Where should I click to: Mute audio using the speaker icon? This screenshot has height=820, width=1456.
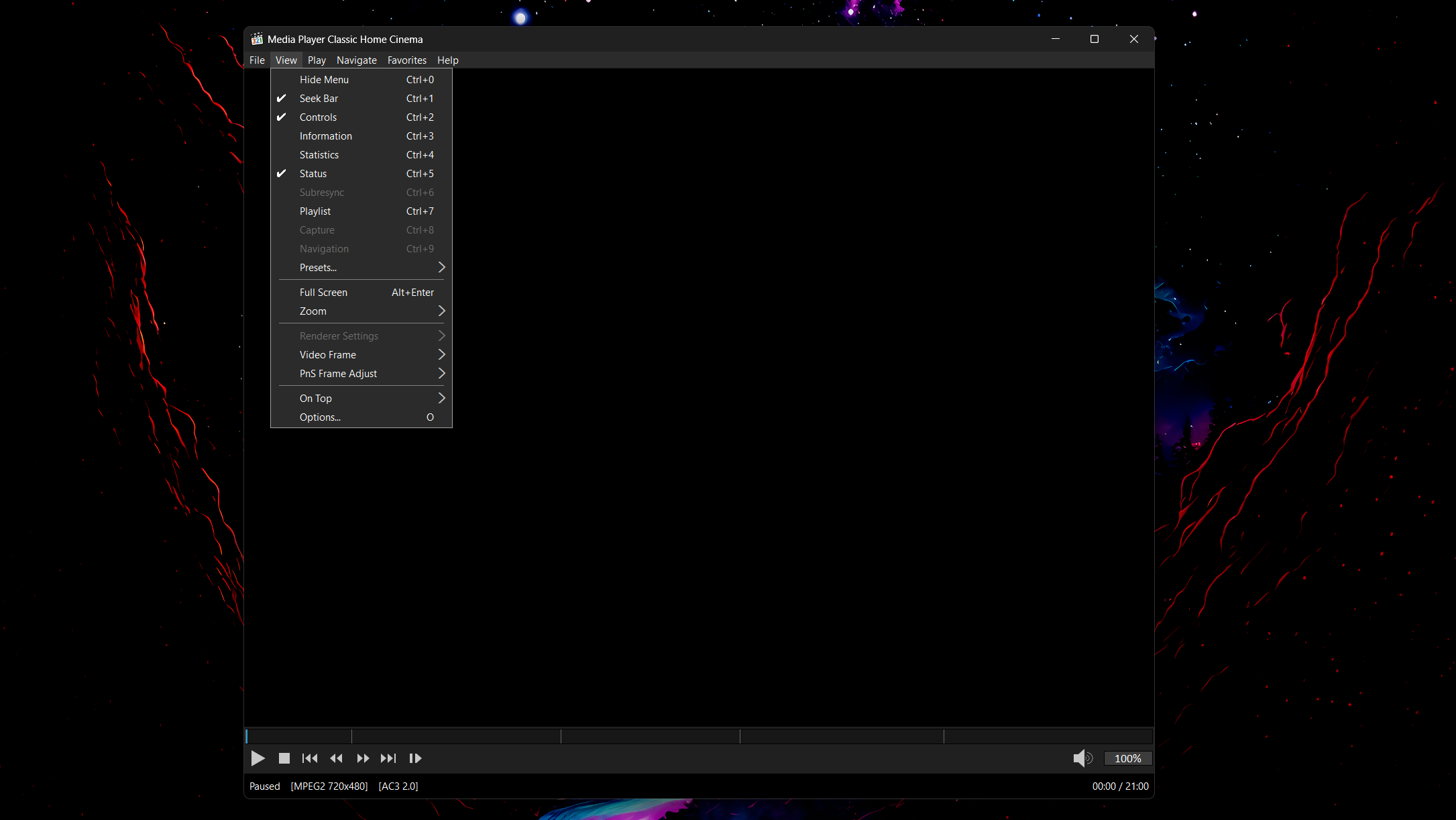click(x=1082, y=758)
